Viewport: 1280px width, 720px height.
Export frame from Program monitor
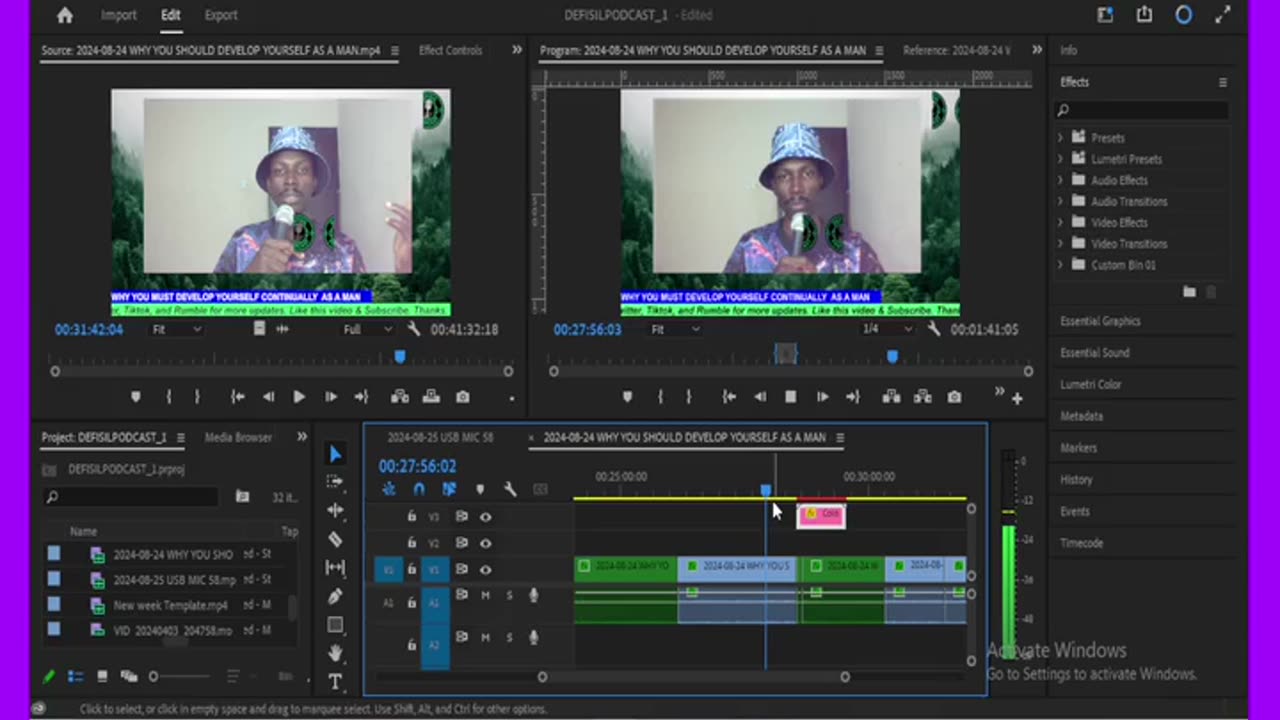(954, 397)
